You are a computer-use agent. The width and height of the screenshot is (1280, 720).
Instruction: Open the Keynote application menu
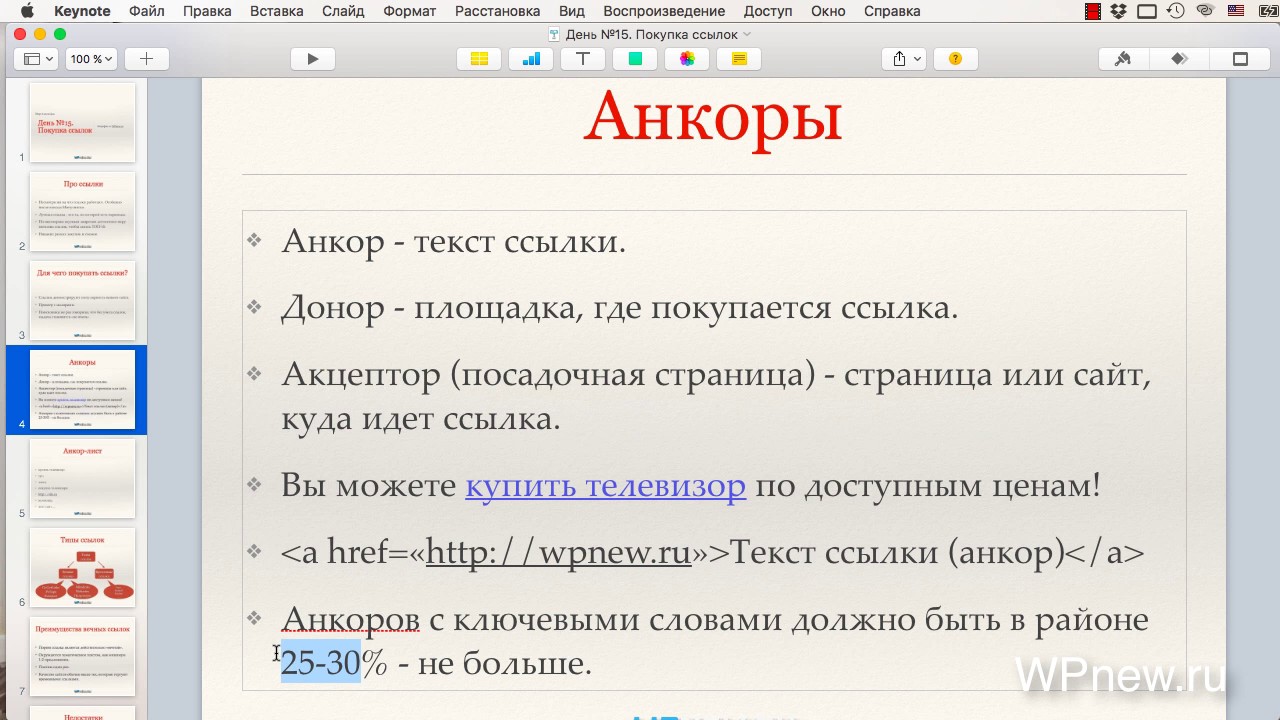point(82,11)
